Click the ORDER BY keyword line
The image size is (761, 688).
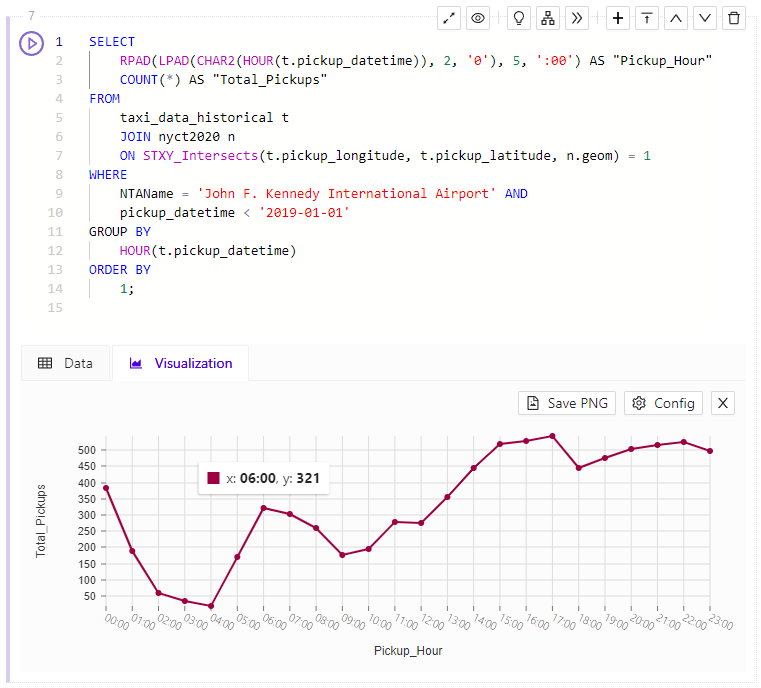(120, 270)
